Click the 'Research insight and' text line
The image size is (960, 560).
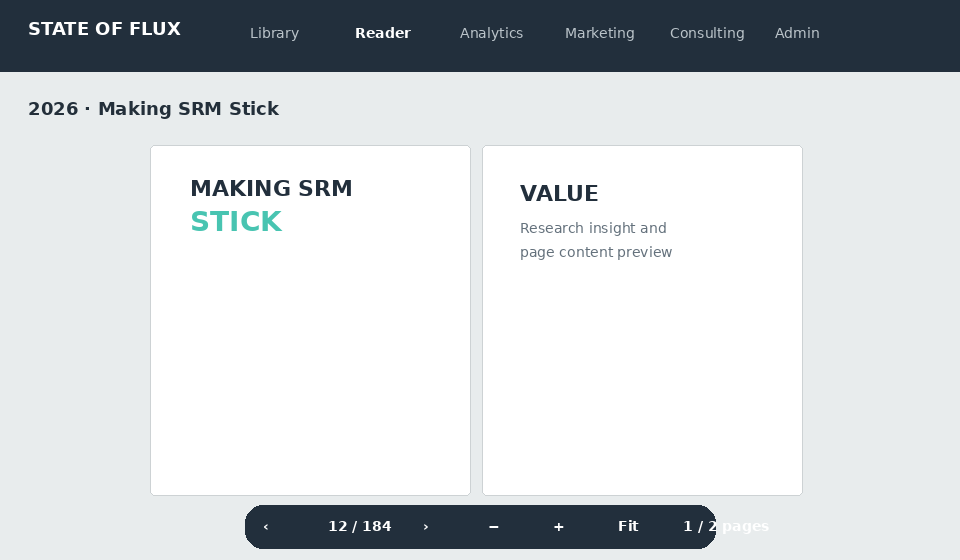[593, 228]
